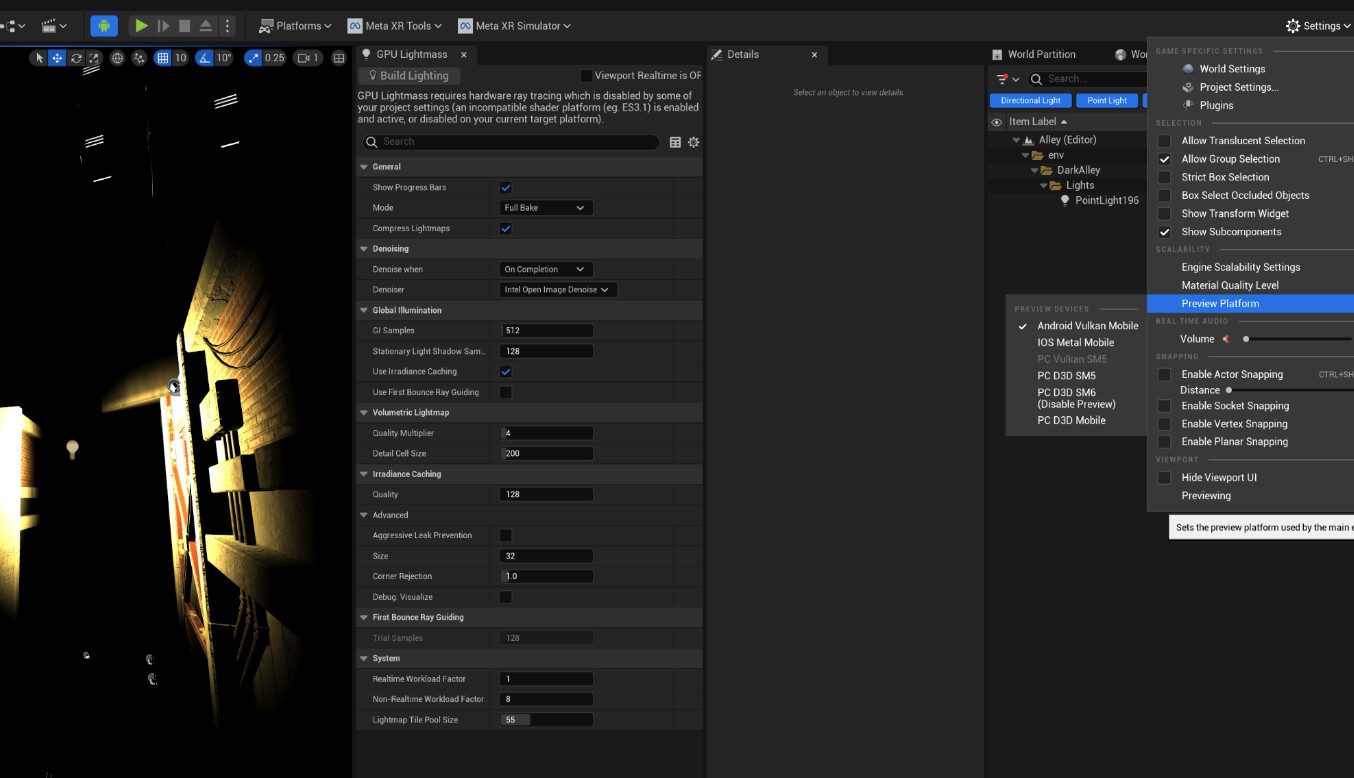1354x778 pixels.
Task: Click the Point Light filter button
Action: click(x=1106, y=100)
